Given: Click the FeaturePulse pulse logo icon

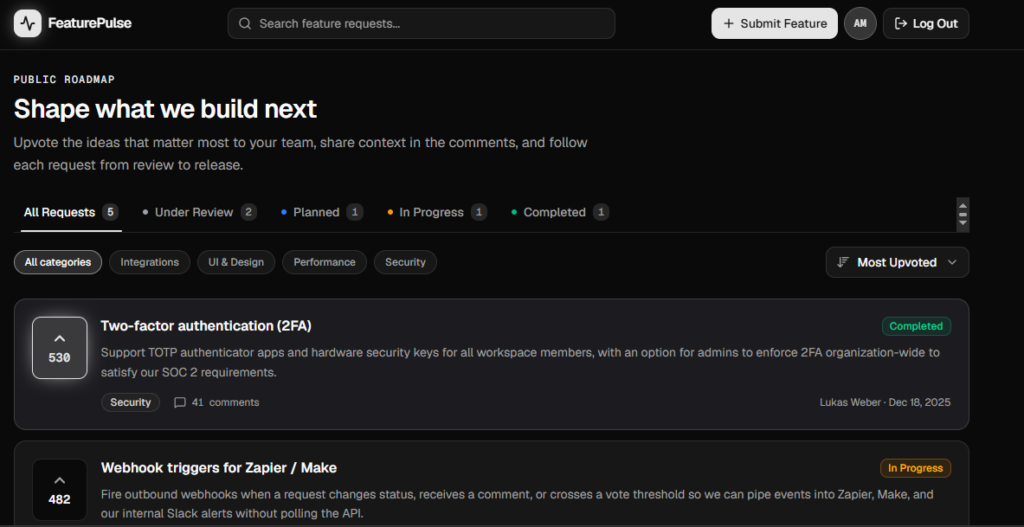Looking at the screenshot, I should (27, 24).
